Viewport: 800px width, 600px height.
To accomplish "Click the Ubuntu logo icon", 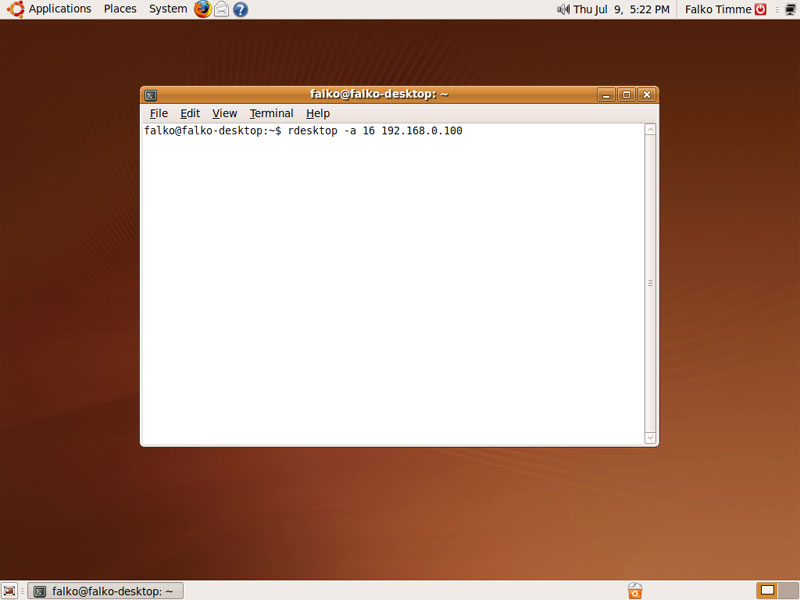I will tap(15, 9).
